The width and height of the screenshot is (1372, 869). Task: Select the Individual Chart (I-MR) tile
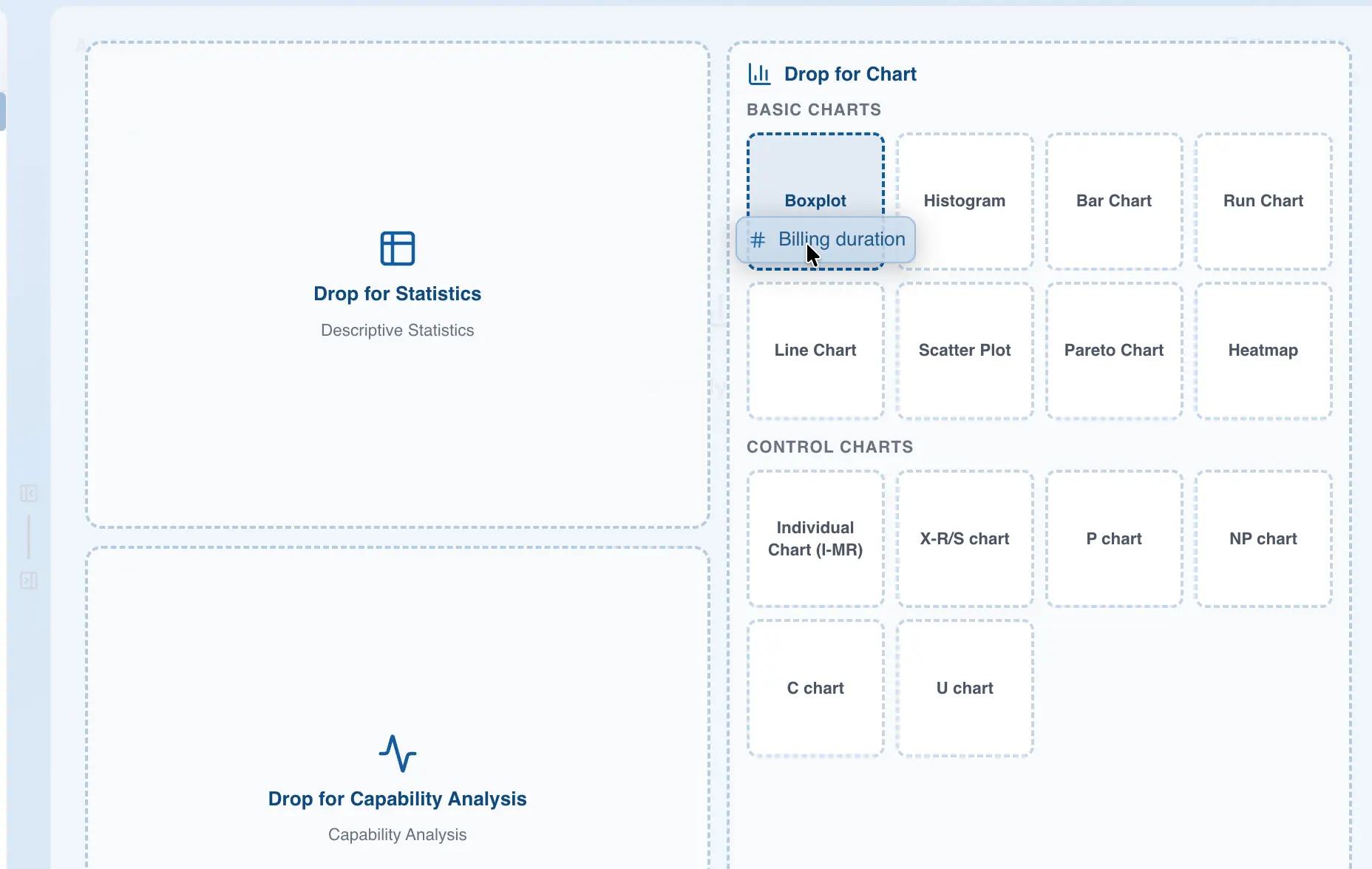click(814, 538)
